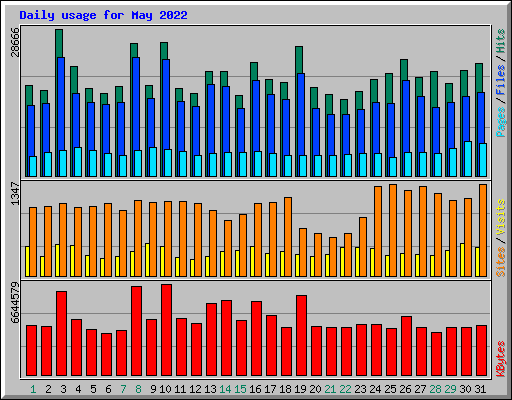Click the red KBytes bar for day 6
Image resolution: width=512 pixels, height=400 pixels.
click(x=106, y=354)
